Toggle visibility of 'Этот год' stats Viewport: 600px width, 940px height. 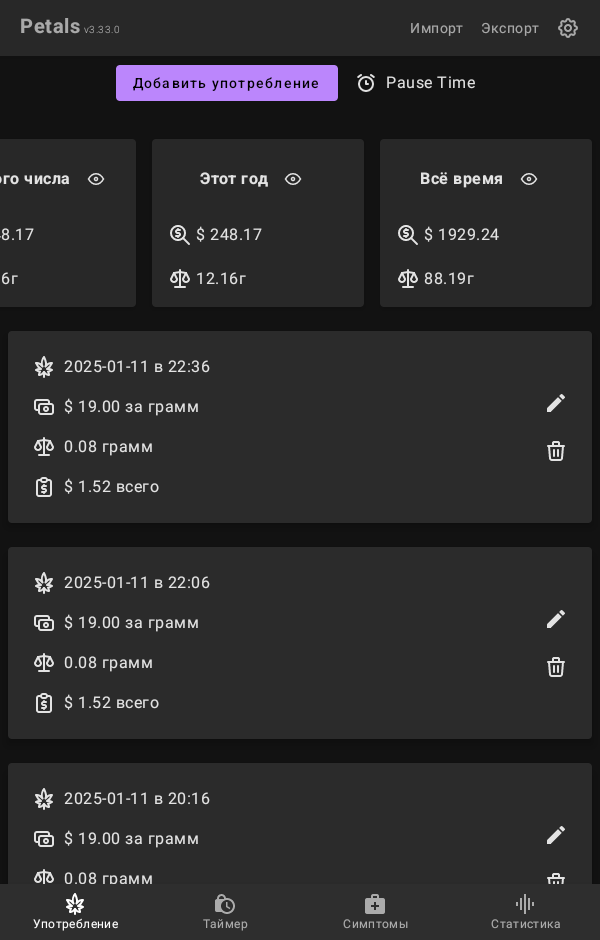(x=293, y=179)
